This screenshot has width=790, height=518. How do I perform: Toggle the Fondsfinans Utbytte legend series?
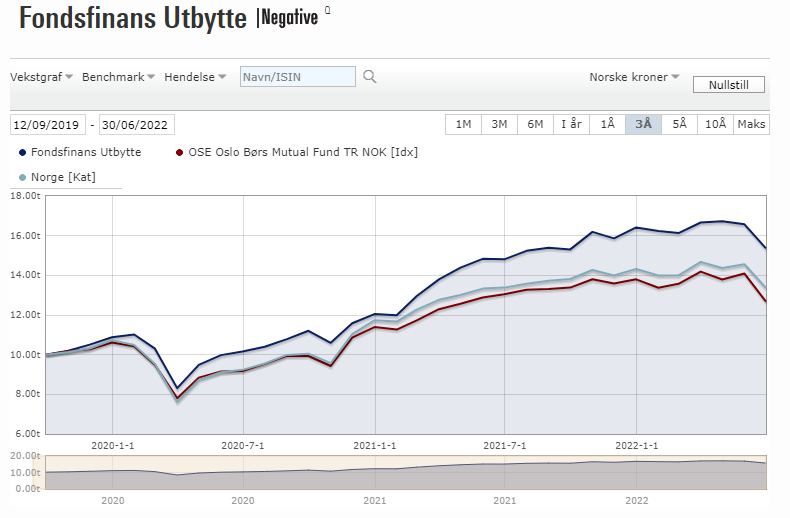[x=80, y=152]
